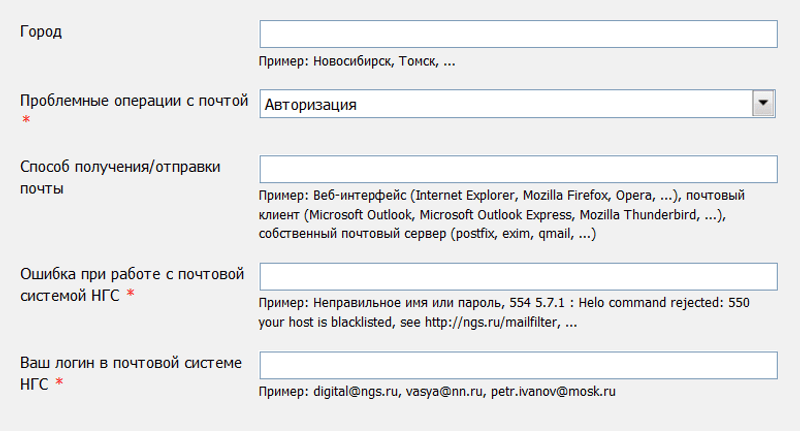Click red asterisk under Проблемные операции label
The height and width of the screenshot is (431, 800).
[x=25, y=121]
